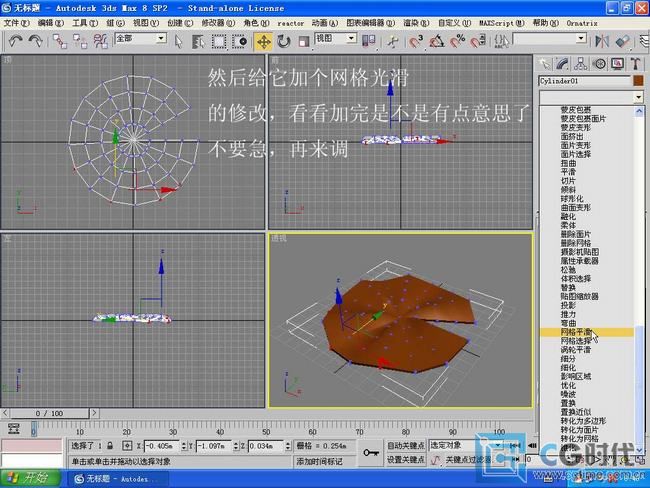The width and height of the screenshot is (650, 488).
Task: Activate Select and Move tool
Action: [264, 41]
